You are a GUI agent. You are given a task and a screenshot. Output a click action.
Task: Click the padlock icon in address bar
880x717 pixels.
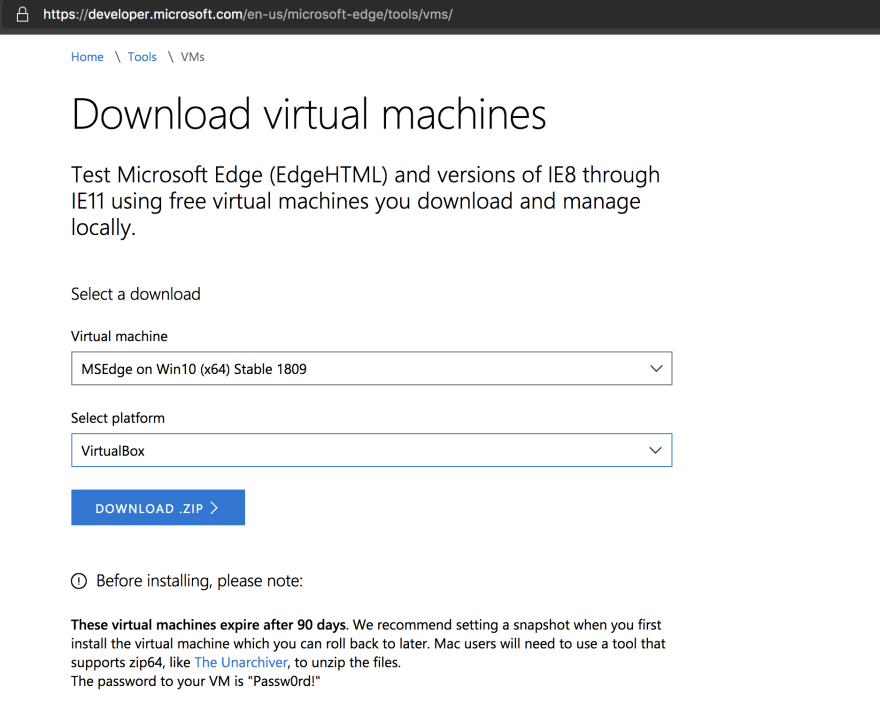pos(22,14)
